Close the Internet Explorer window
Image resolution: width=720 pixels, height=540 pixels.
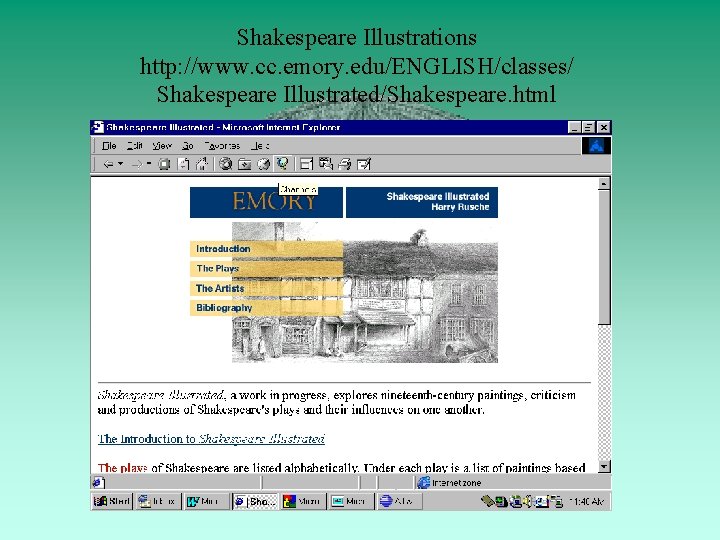click(603, 127)
